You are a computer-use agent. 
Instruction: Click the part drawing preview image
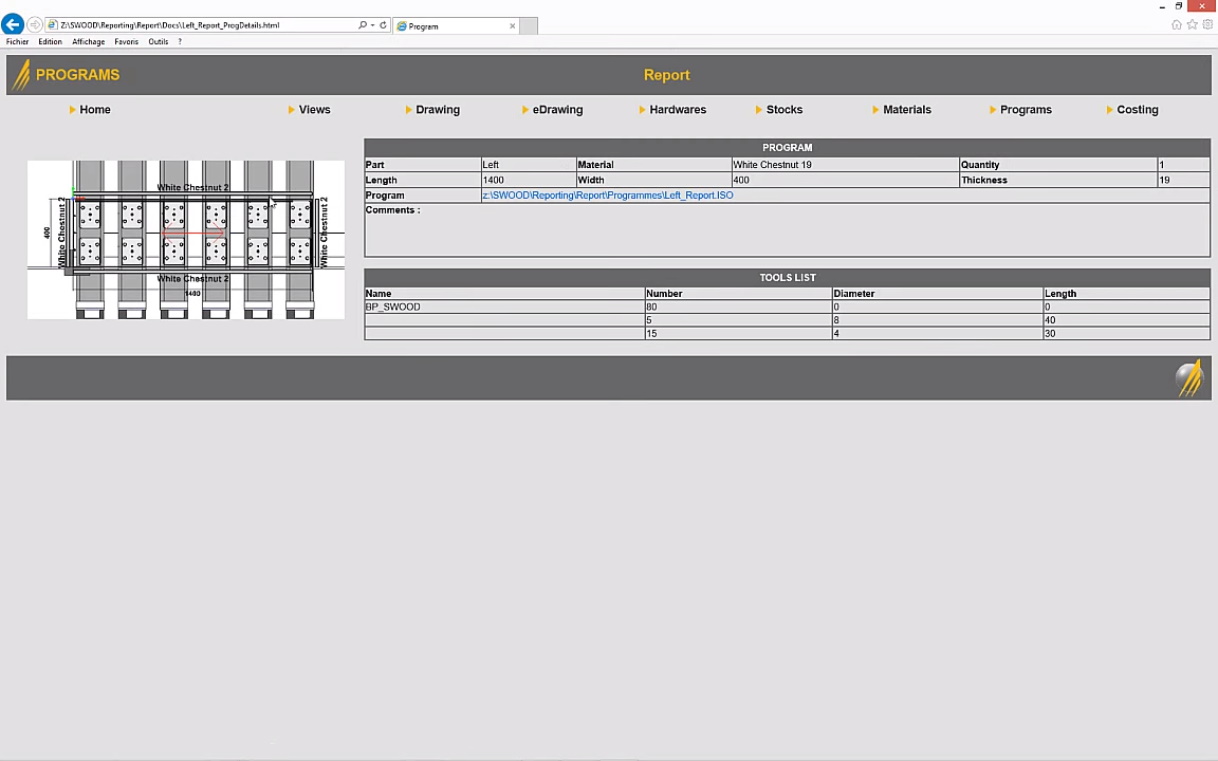[186, 239]
